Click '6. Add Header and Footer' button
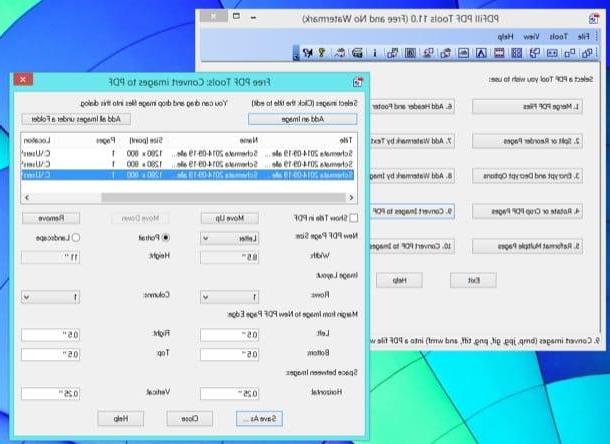The width and height of the screenshot is (610, 444). coord(412,106)
